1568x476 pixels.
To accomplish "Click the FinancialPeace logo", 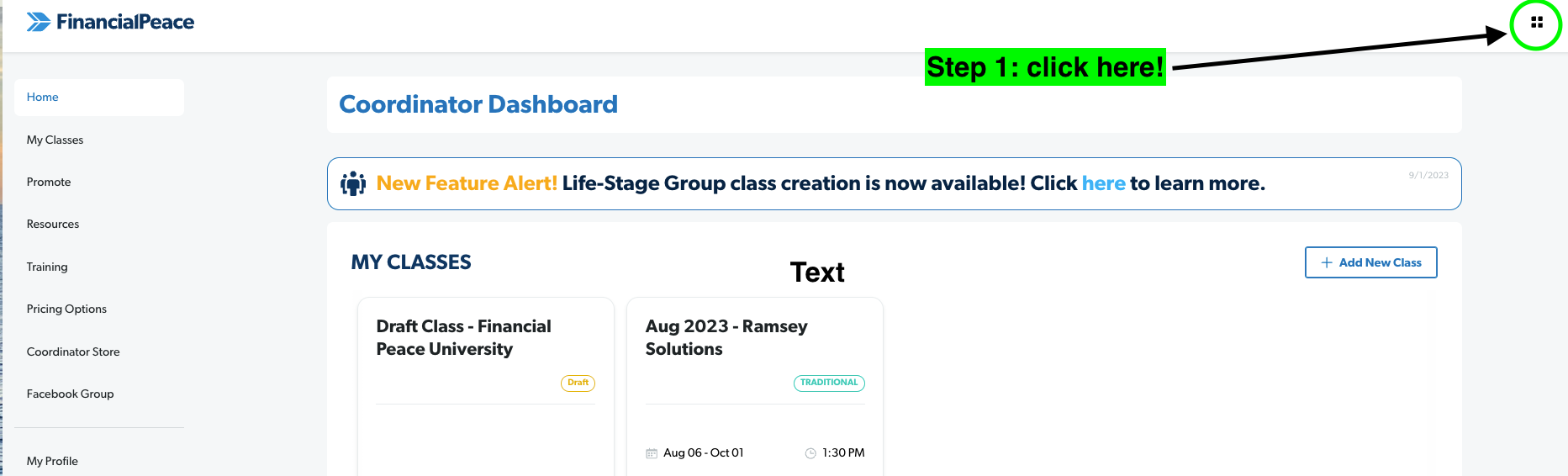I will point(110,22).
